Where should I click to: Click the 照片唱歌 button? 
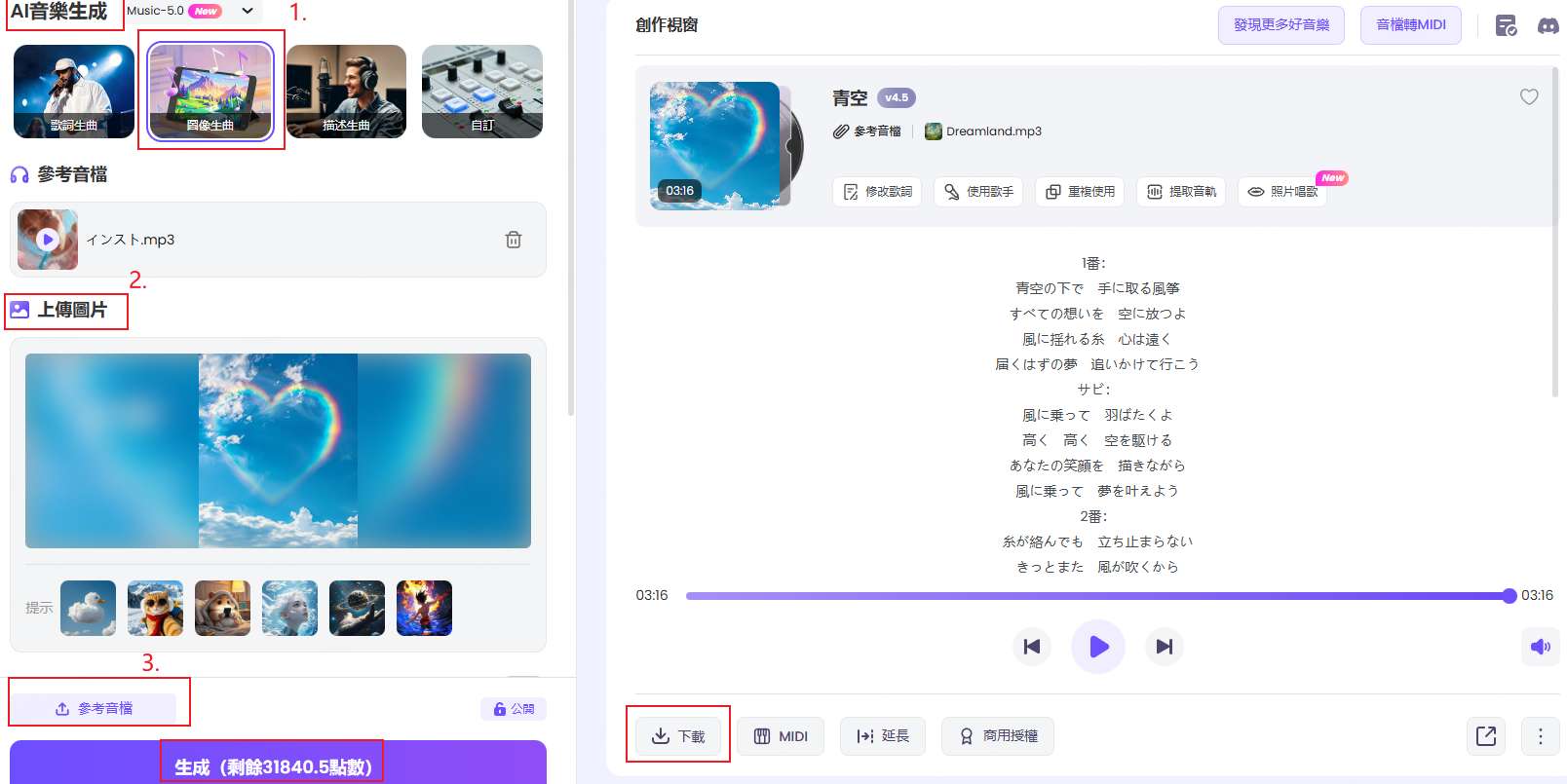coord(1282,191)
